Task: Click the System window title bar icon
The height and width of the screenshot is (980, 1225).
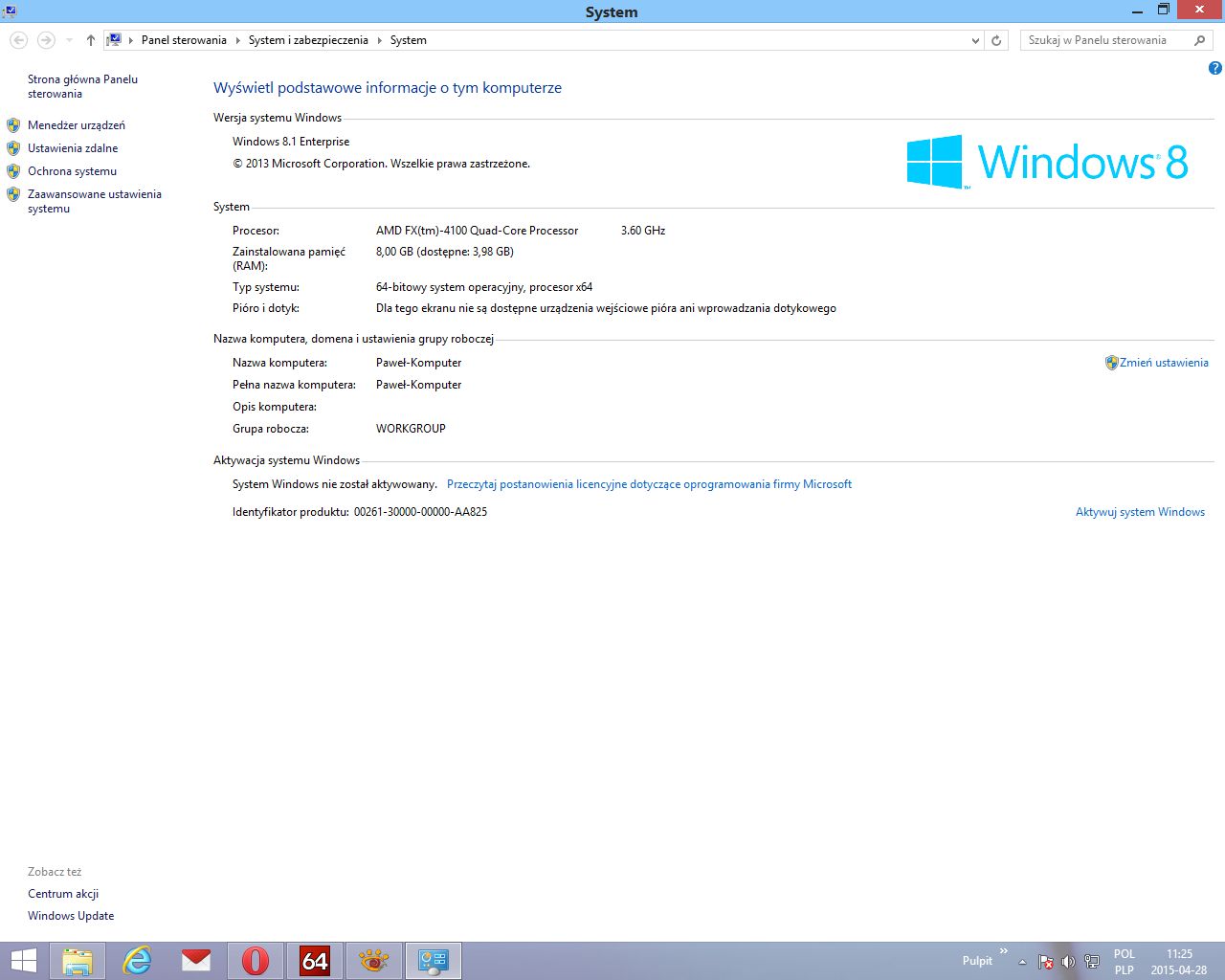Action: pyautogui.click(x=10, y=11)
